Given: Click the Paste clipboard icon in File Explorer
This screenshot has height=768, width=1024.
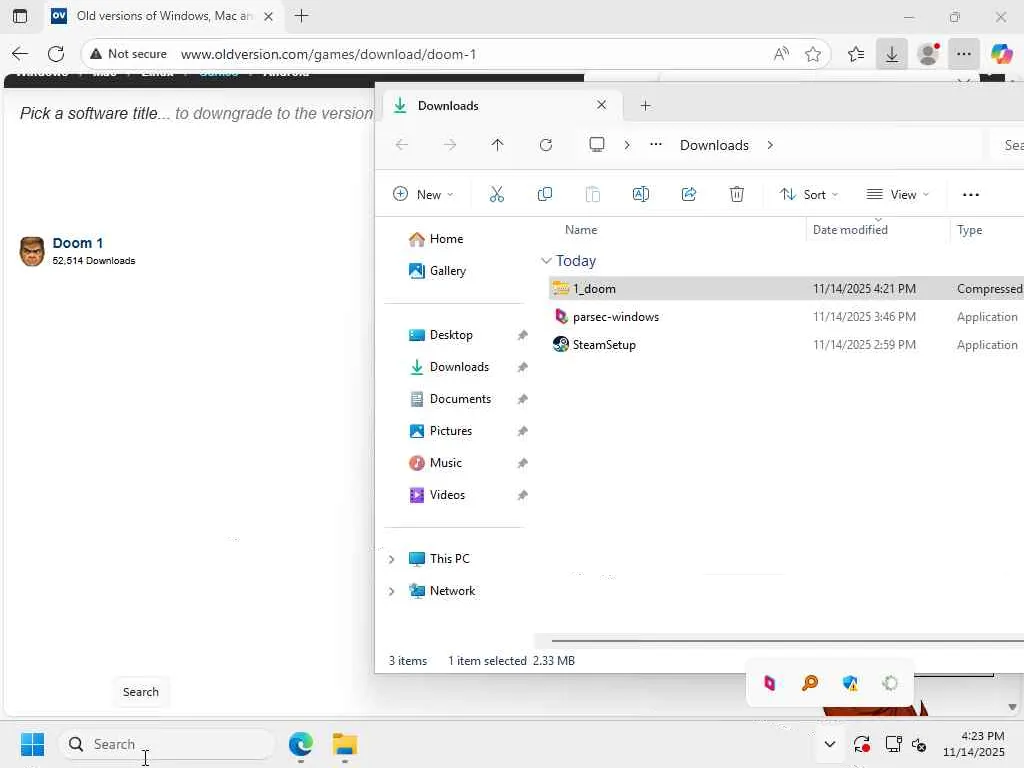Looking at the screenshot, I should (x=592, y=194).
